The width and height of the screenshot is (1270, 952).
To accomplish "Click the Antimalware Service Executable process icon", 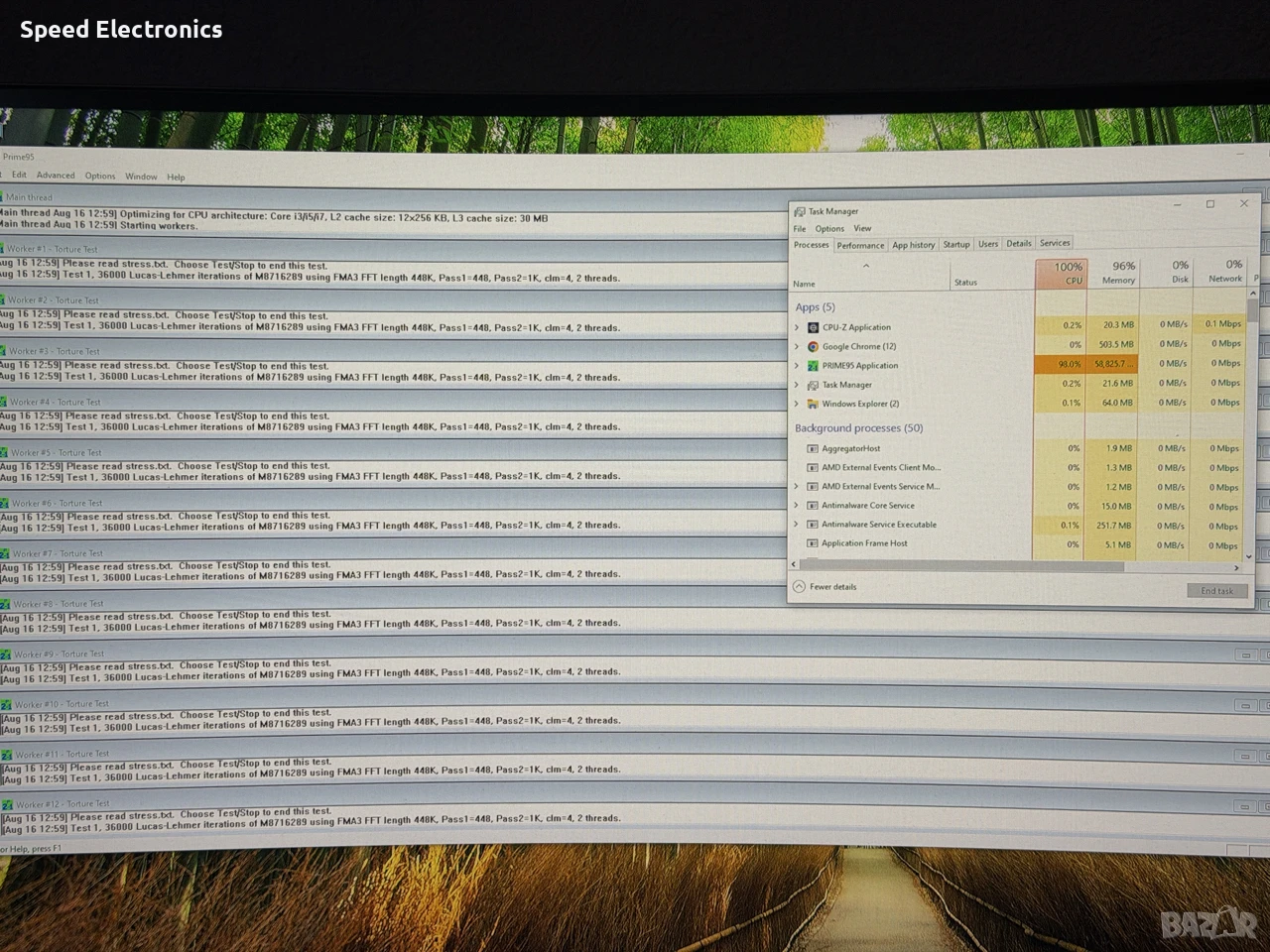I will tap(813, 525).
